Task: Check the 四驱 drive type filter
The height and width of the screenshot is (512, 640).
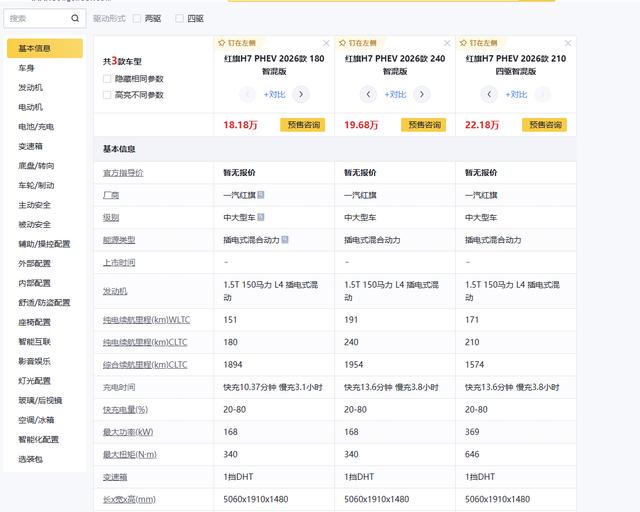Action: tap(179, 18)
